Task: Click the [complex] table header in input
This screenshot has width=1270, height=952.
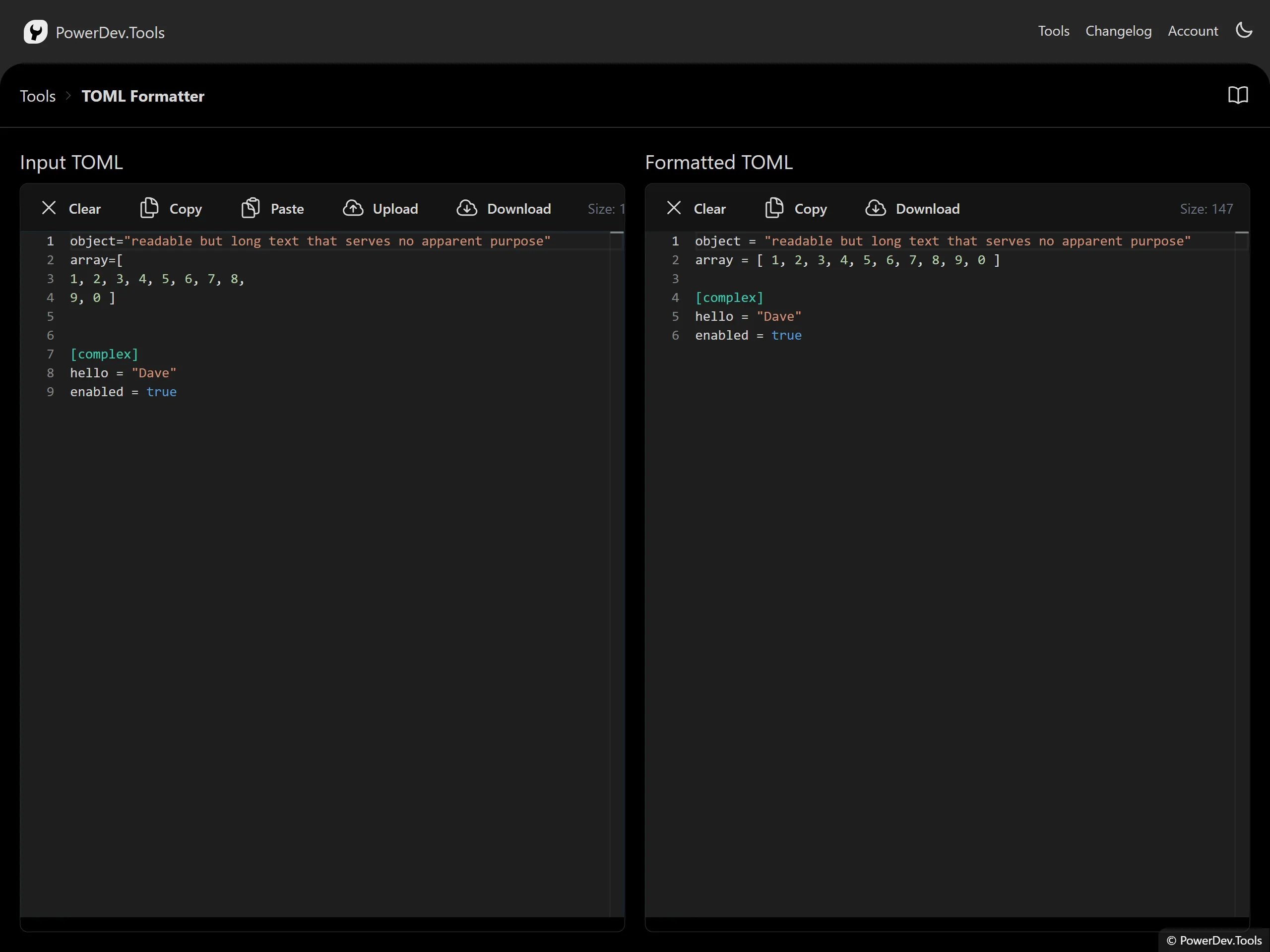Action: 104,354
